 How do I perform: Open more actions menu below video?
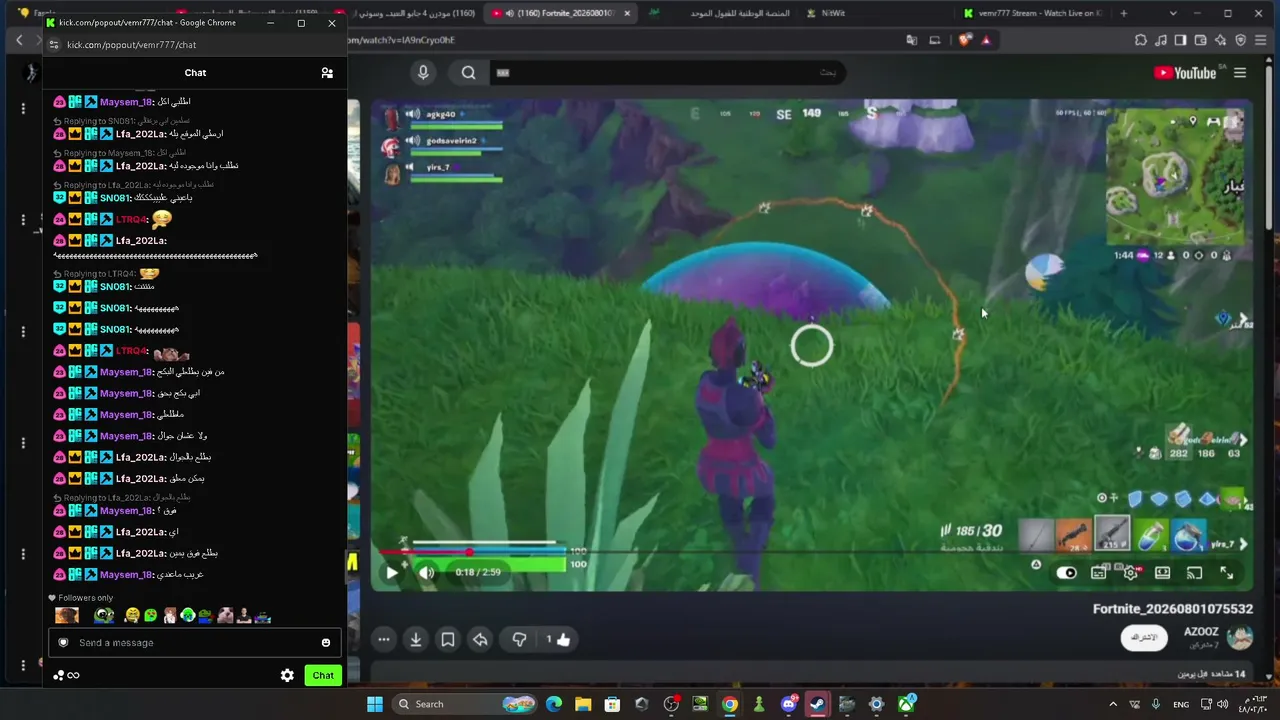(x=384, y=639)
